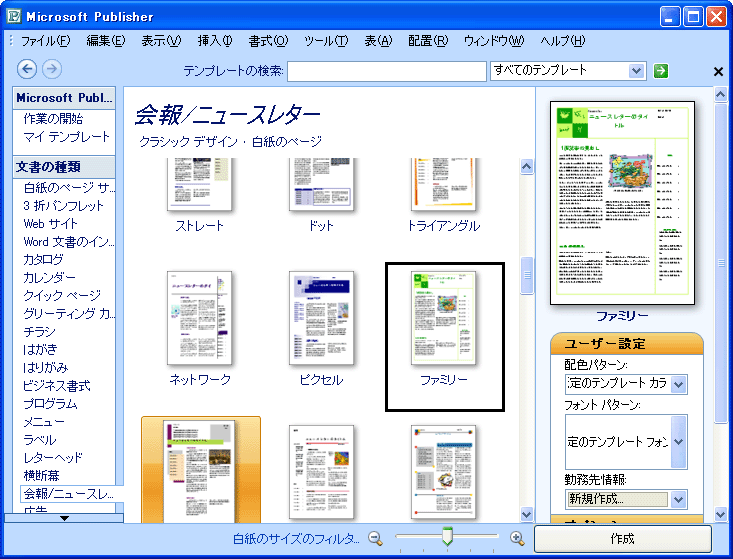The height and width of the screenshot is (559, 733).
Task: Select the トライアングル template thumbnail
Action: click(x=443, y=185)
